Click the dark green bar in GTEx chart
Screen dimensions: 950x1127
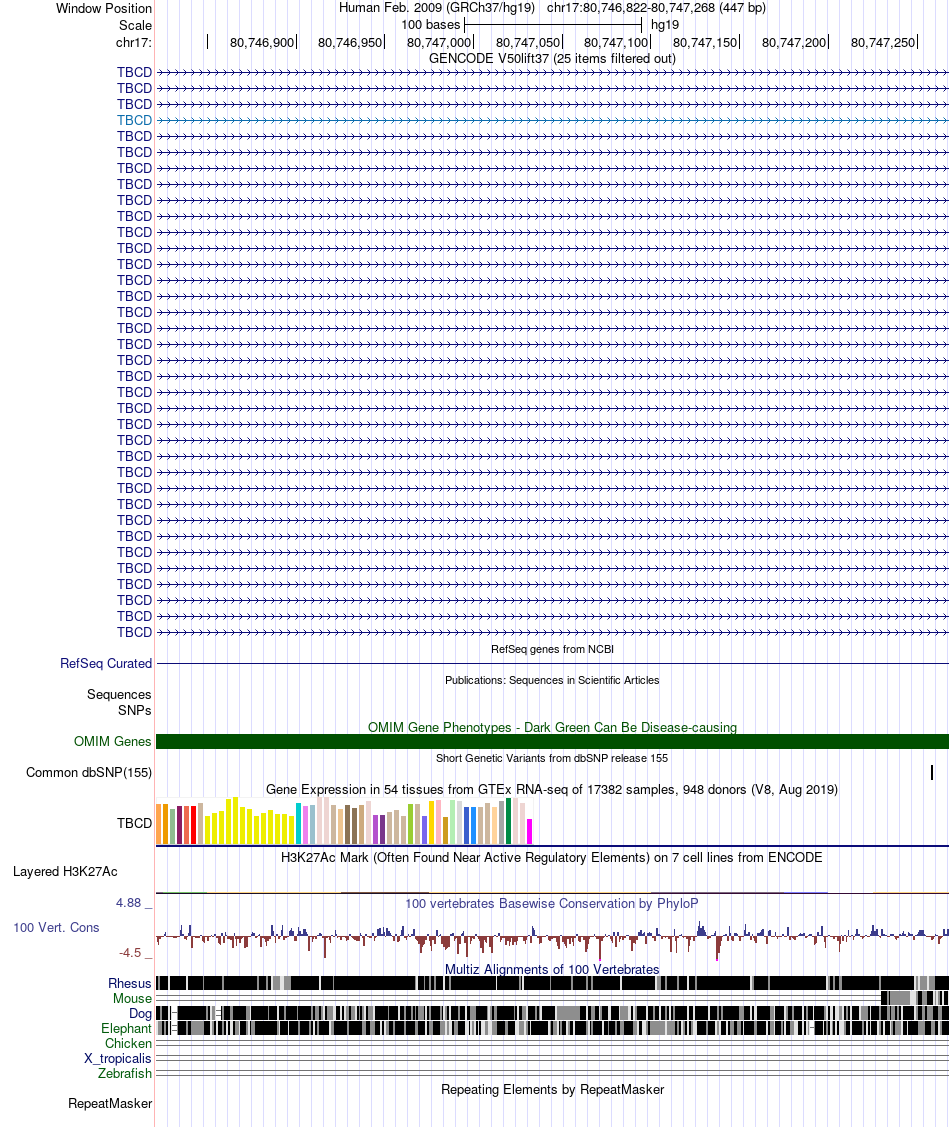tap(509, 821)
